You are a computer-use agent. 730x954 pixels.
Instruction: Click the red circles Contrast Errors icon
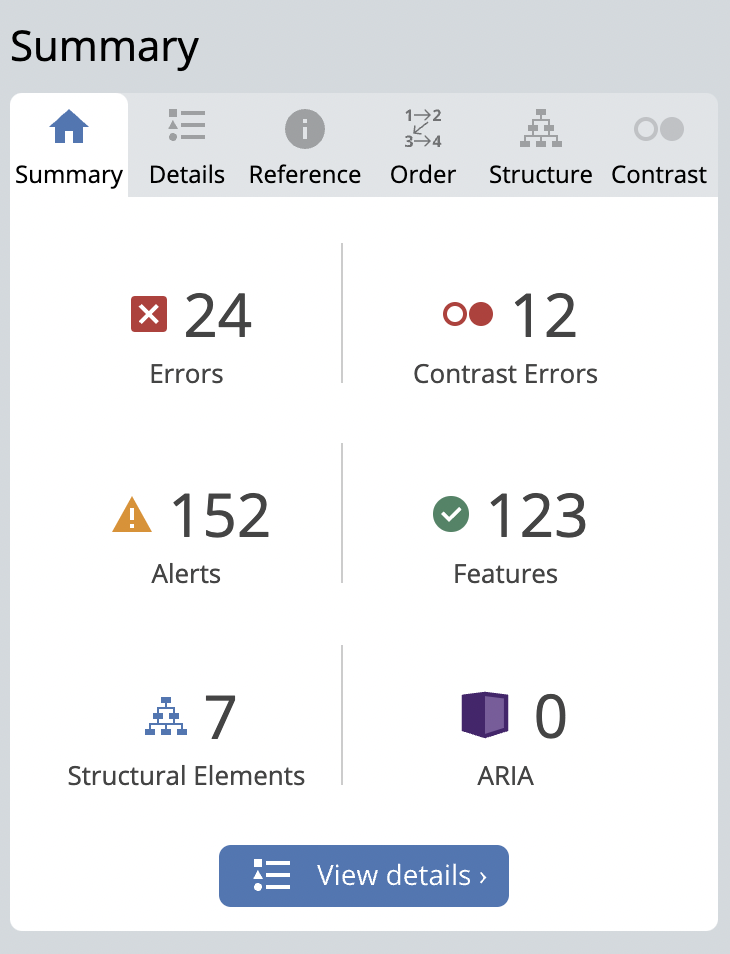[x=469, y=315]
